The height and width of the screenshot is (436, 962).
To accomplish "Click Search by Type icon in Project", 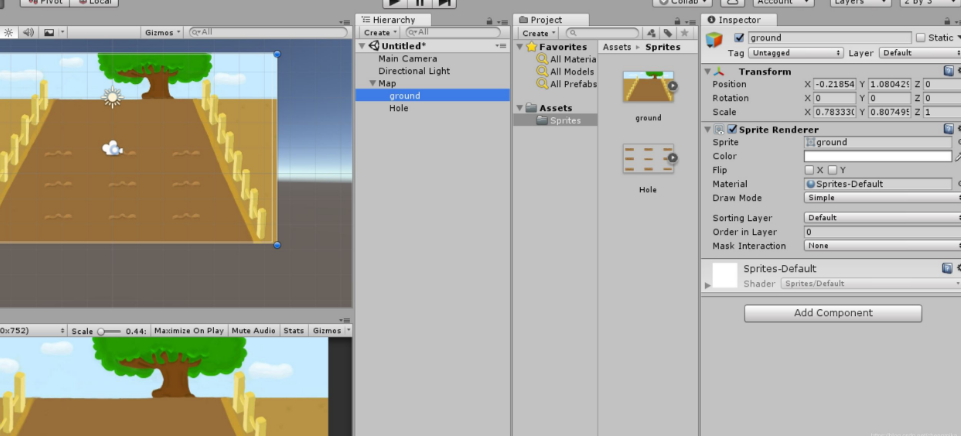I will click(652, 33).
